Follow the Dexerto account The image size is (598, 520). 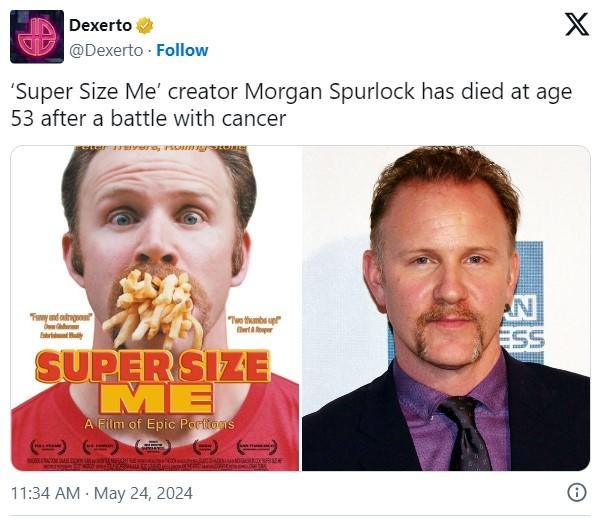pyautogui.click(x=182, y=50)
